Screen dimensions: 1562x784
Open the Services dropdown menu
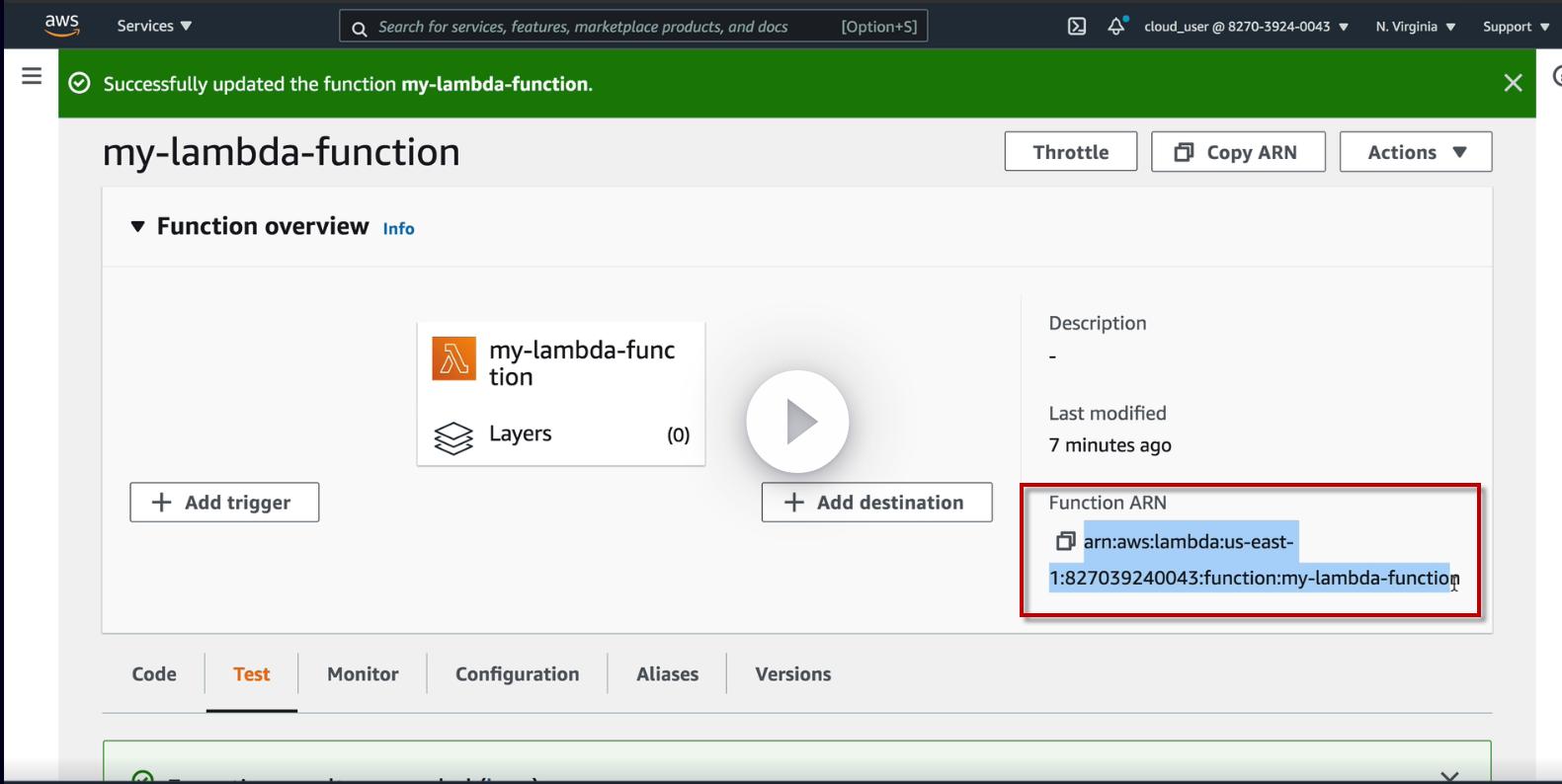(154, 27)
